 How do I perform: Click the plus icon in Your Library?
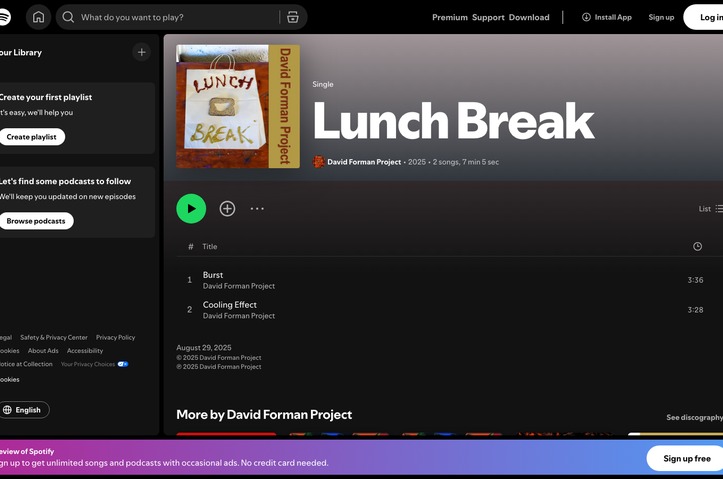click(142, 52)
